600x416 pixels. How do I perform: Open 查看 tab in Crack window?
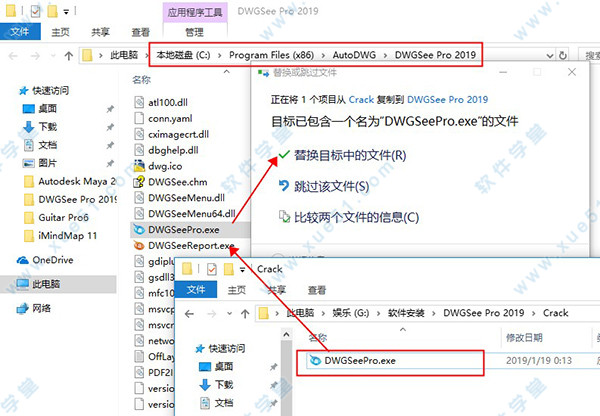(x=317, y=290)
